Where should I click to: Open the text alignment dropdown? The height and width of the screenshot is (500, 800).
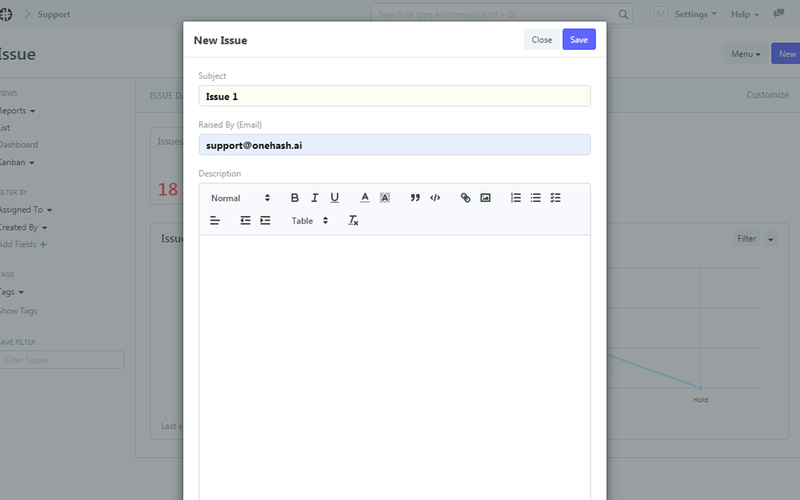(x=215, y=220)
